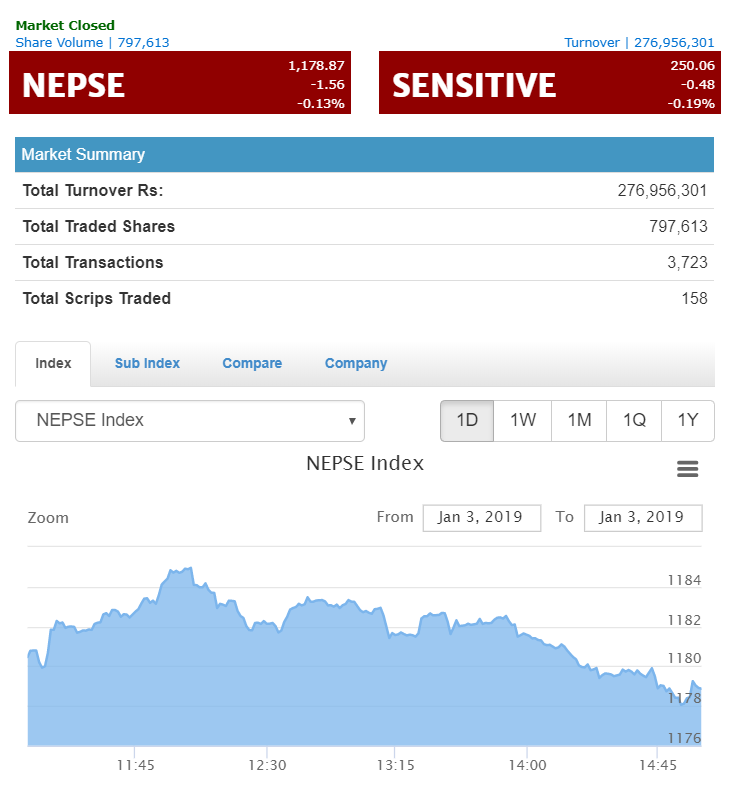
Task: Toggle the 1D time range
Action: [x=467, y=421]
